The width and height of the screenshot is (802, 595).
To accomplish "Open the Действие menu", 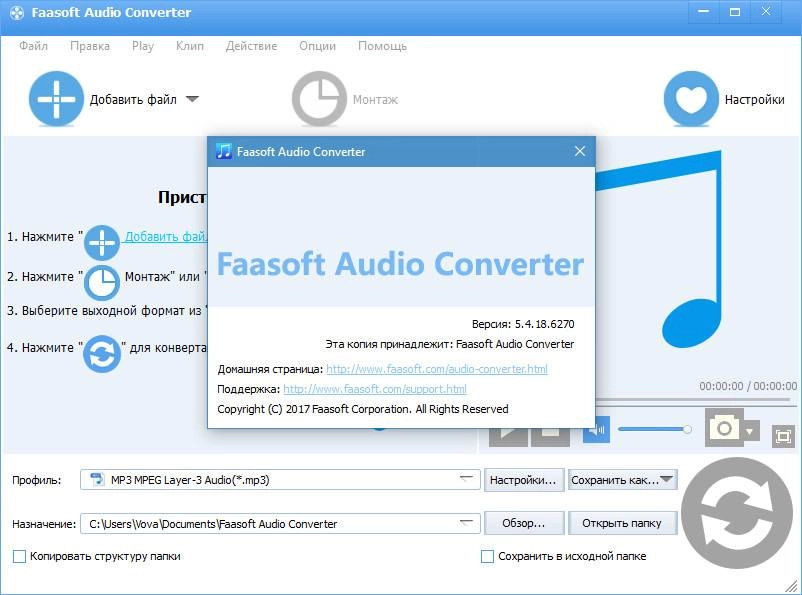I will tap(251, 46).
